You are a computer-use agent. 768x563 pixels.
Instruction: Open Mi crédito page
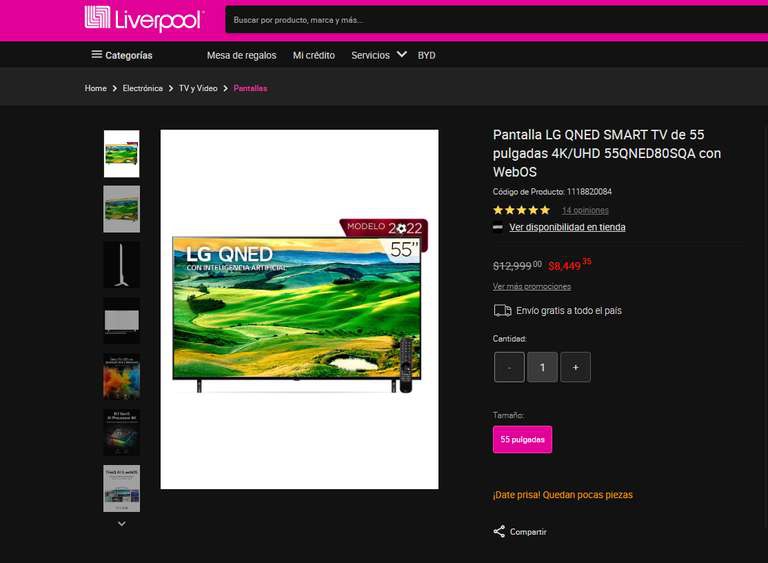(x=313, y=55)
